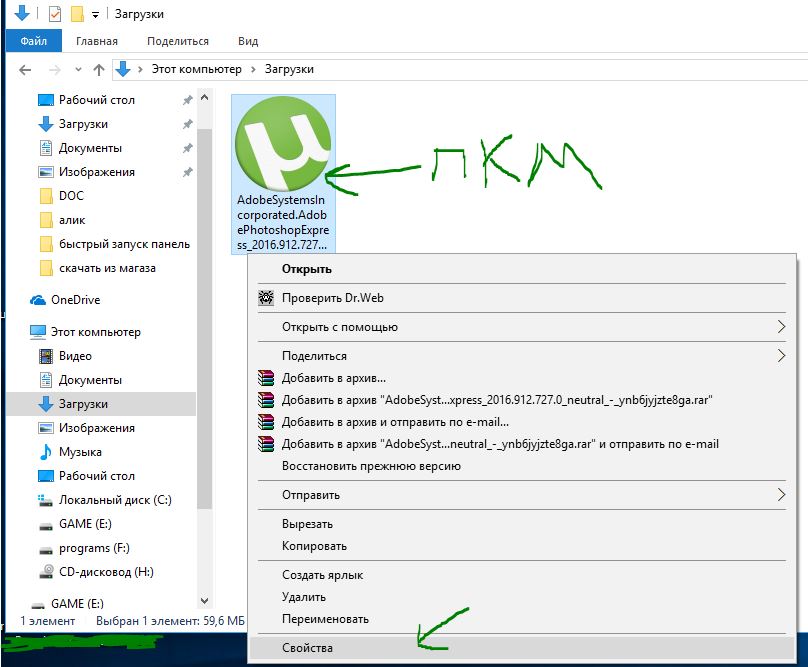Image resolution: width=808 pixels, height=667 pixels.
Task: Click the Forward navigation arrow
Action: 55,70
